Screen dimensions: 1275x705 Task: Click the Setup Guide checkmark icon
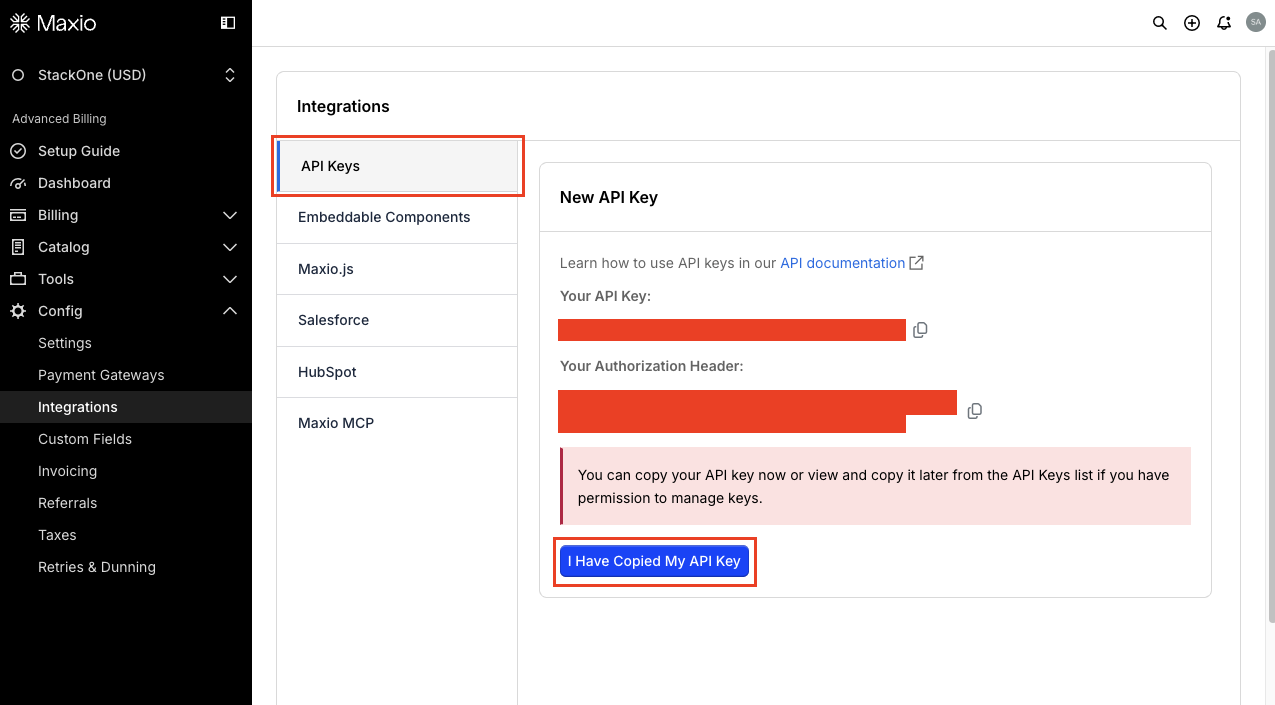click(18, 151)
